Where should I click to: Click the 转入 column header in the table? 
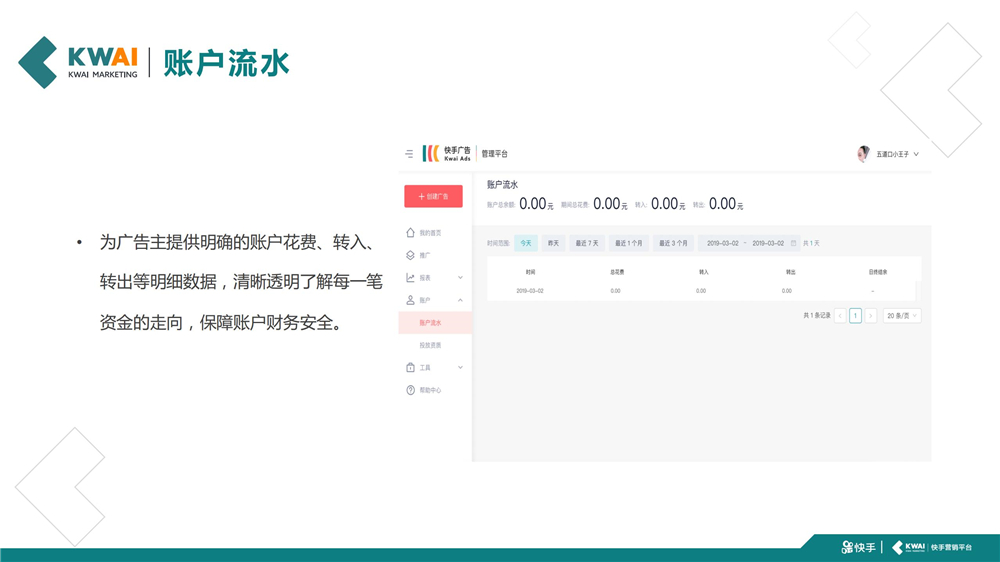tap(703, 272)
